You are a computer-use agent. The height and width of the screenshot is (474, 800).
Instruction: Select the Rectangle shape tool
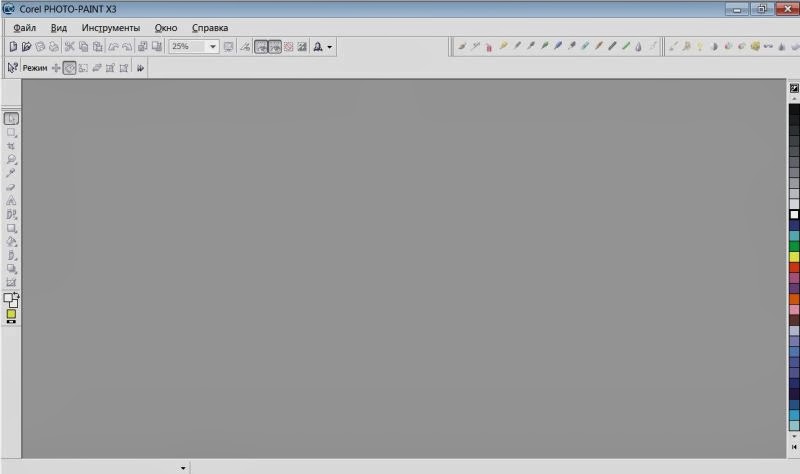pos(11,228)
